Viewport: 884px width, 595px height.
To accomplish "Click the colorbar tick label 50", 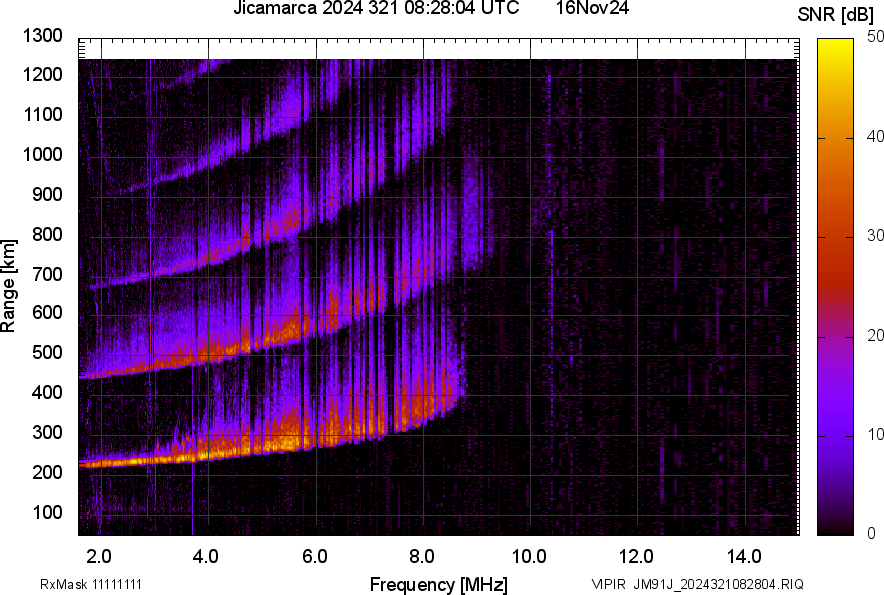I will coord(875,37).
